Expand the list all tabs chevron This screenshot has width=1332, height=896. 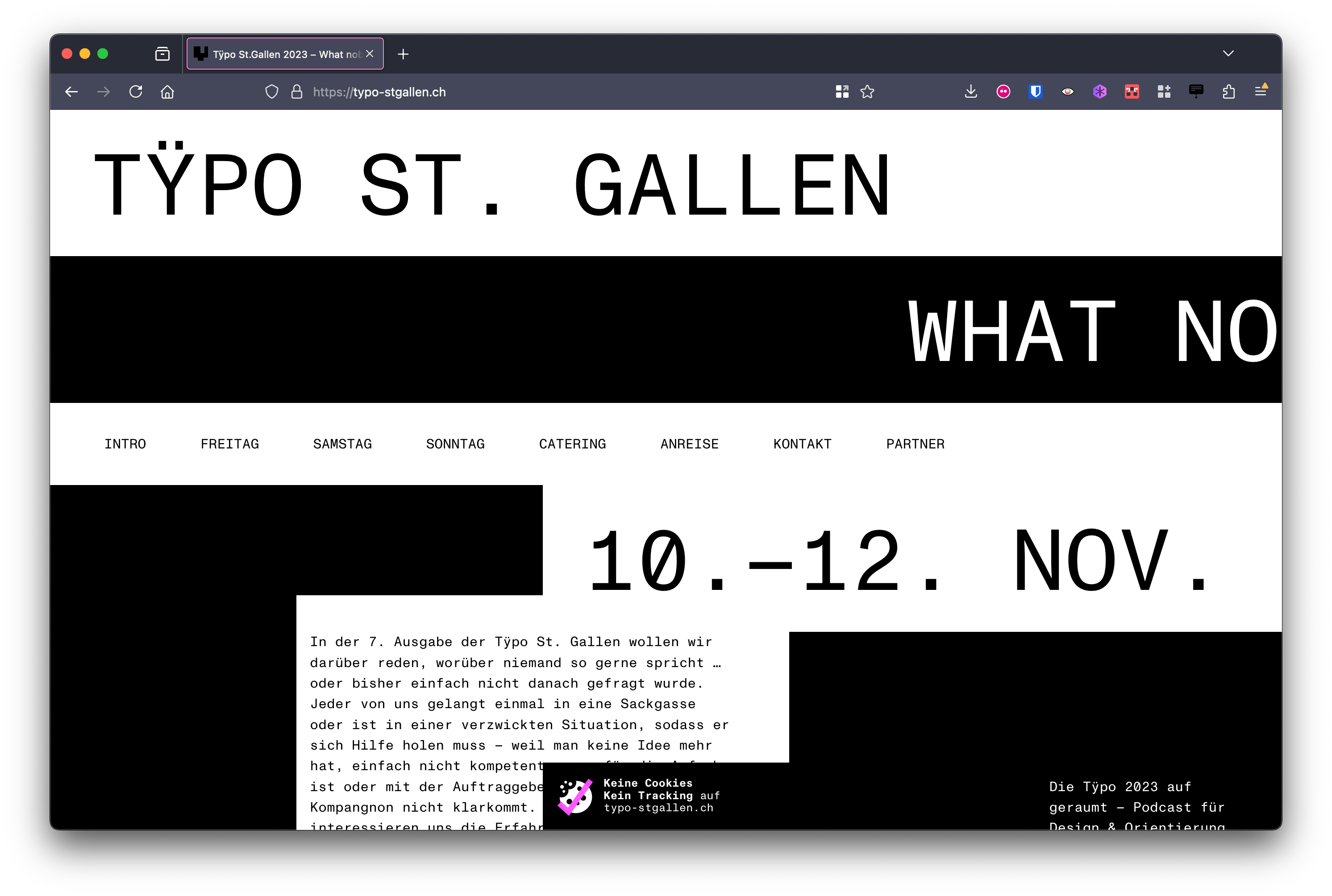coord(1228,54)
